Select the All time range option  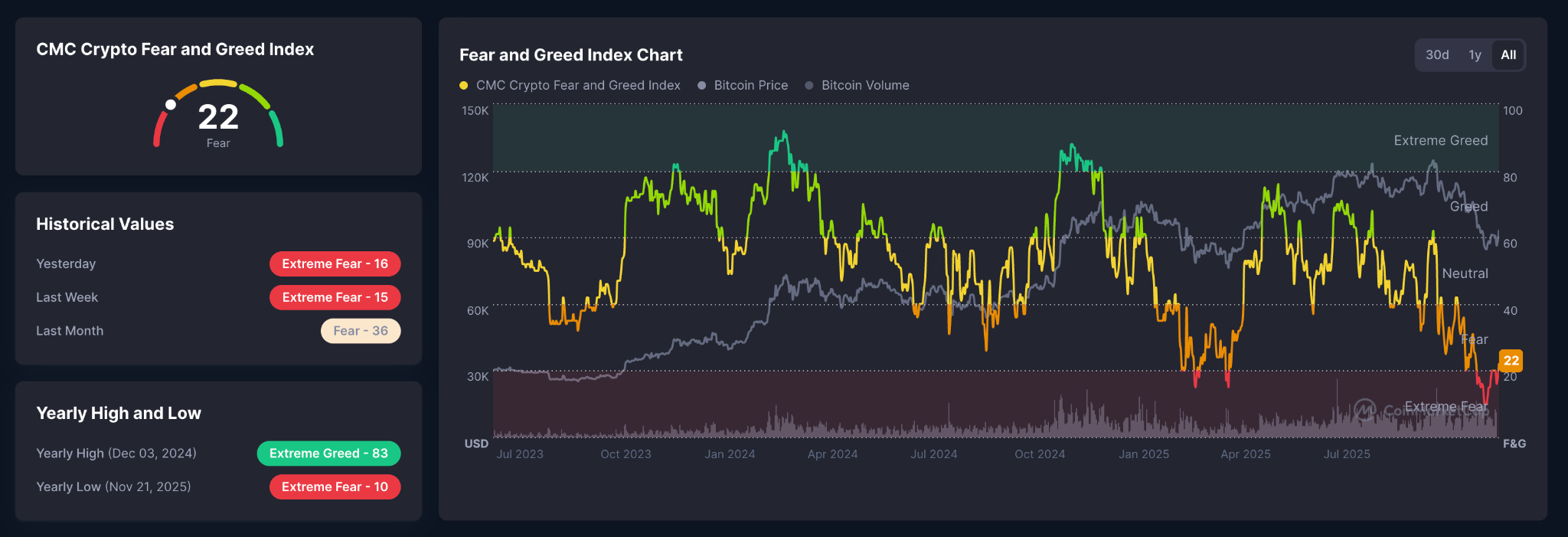pyautogui.click(x=1508, y=54)
